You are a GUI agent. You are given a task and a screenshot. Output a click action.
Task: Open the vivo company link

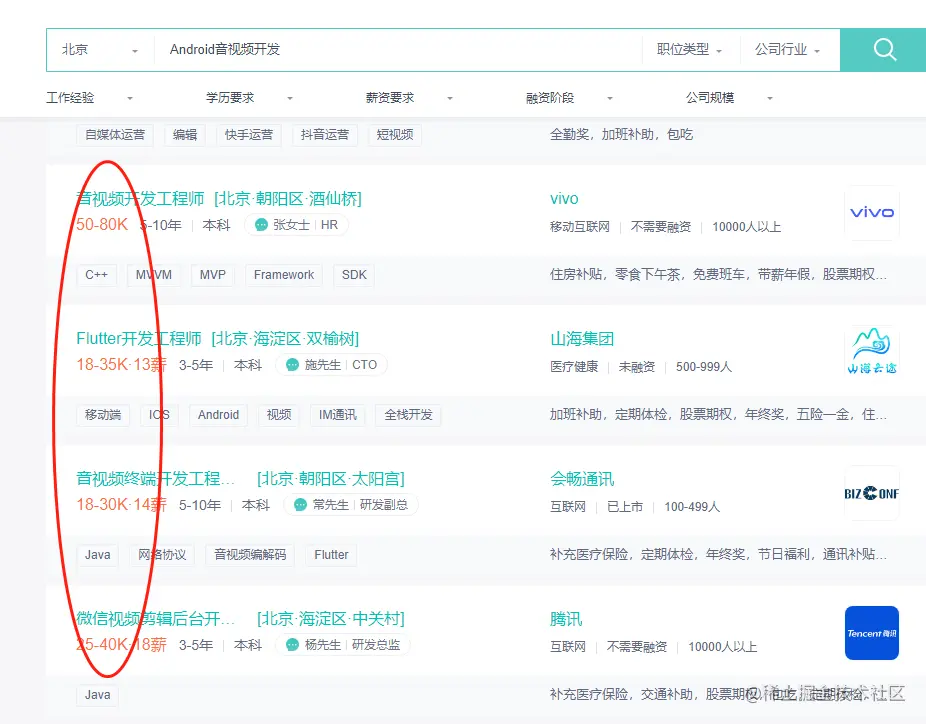coord(564,199)
